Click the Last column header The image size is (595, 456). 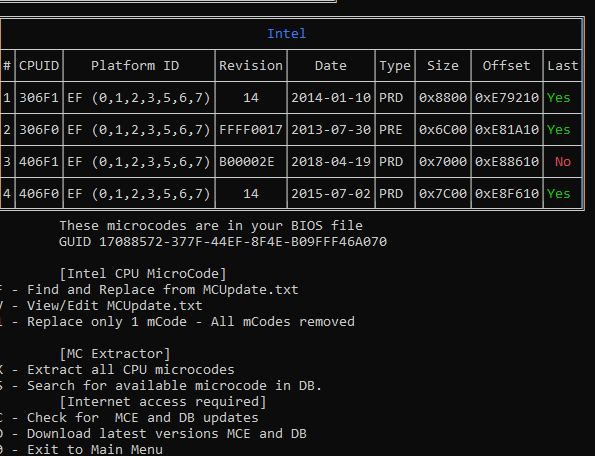pyautogui.click(x=563, y=66)
